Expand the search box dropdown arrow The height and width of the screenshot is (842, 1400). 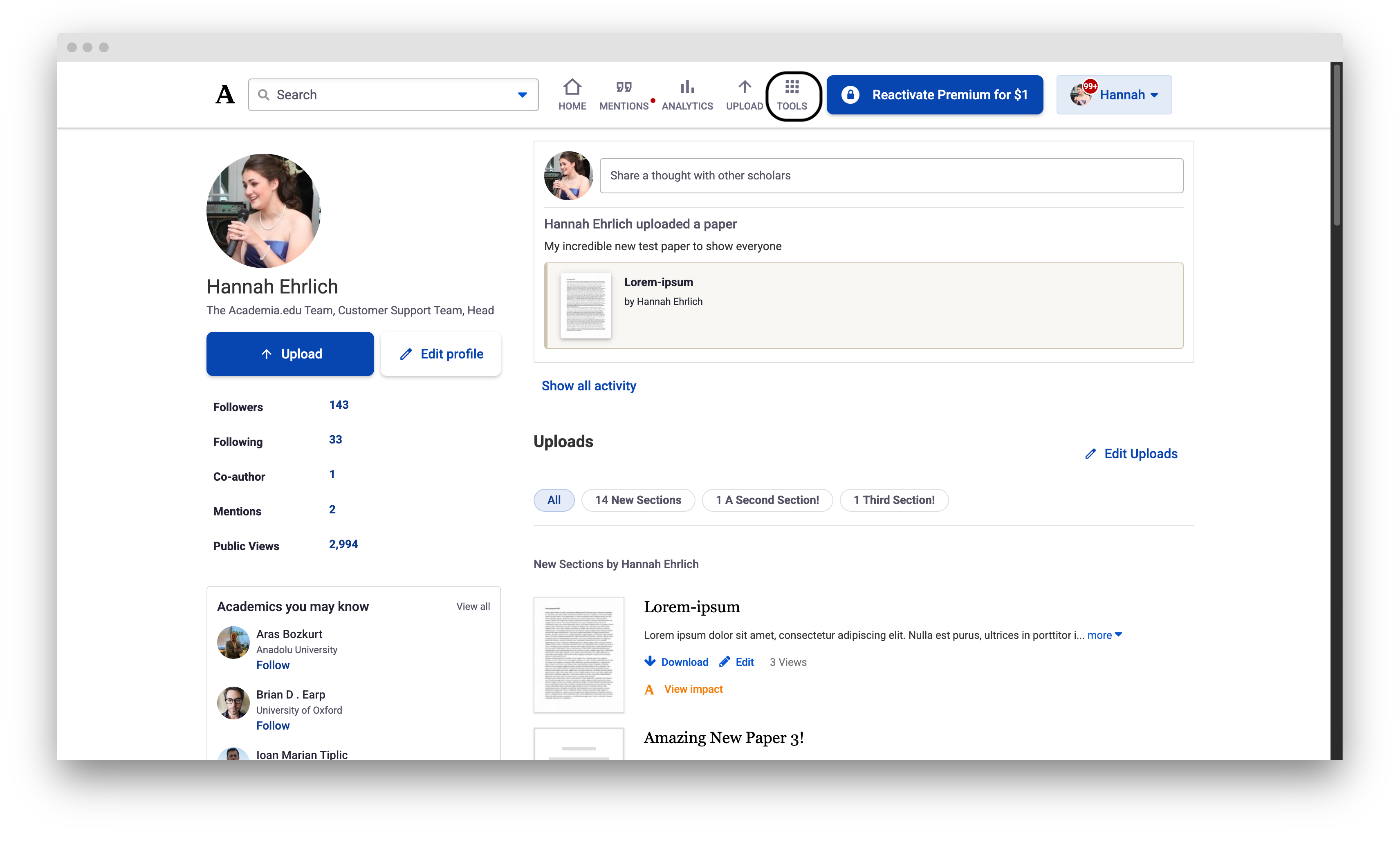[x=522, y=95]
